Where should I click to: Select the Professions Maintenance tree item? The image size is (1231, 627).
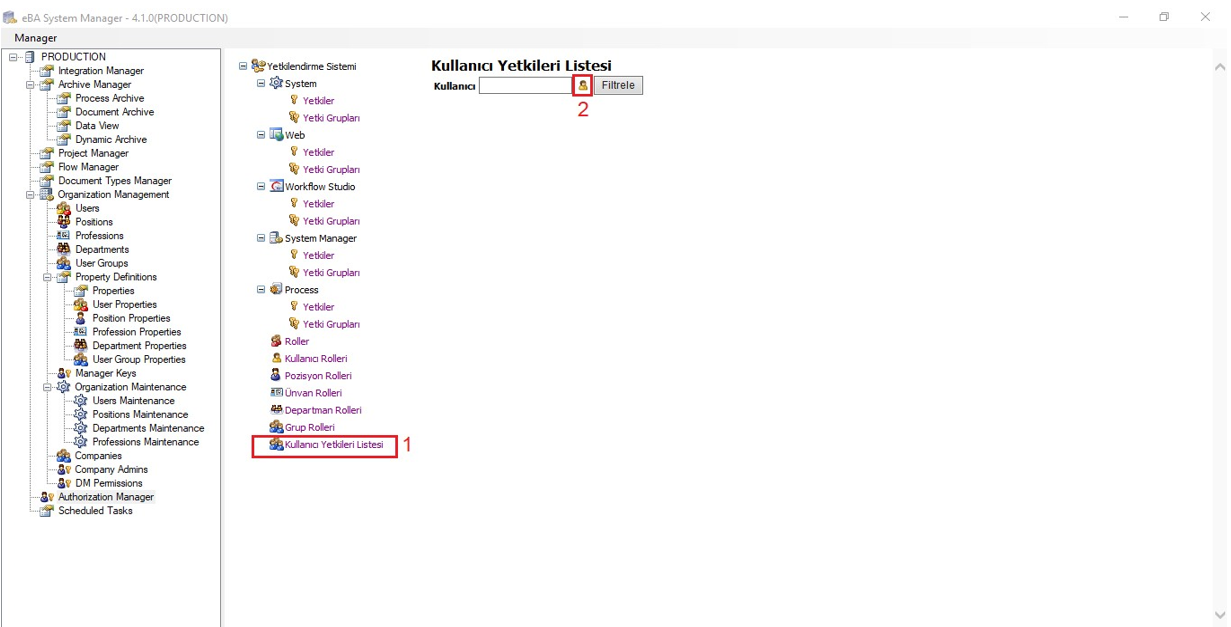coord(146,442)
